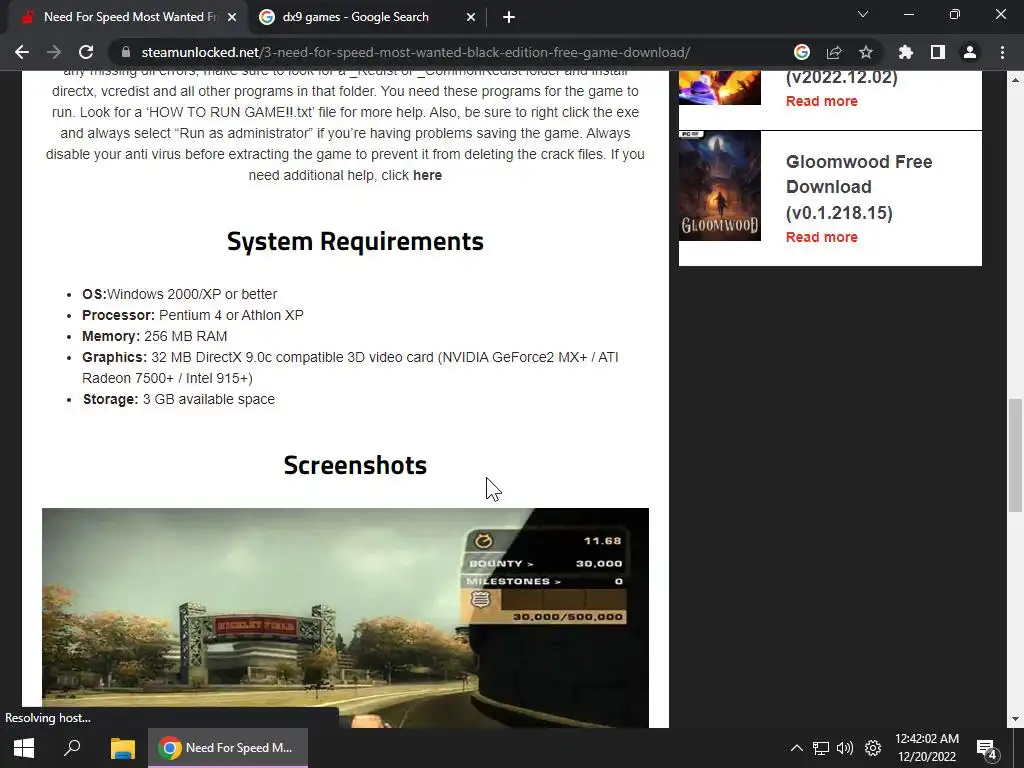
Task: Click the 'OS:Windows 2000/XP or better' line
Action: coord(180,294)
